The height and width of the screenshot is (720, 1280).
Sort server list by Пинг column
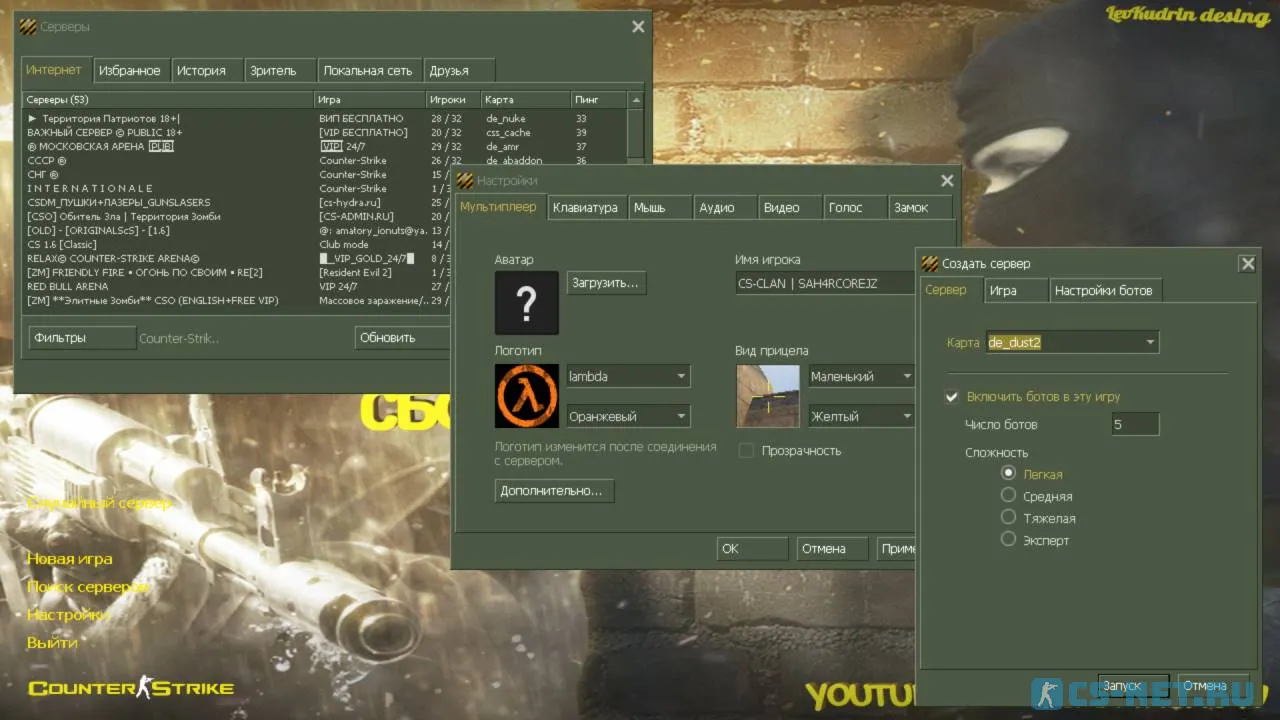click(599, 100)
